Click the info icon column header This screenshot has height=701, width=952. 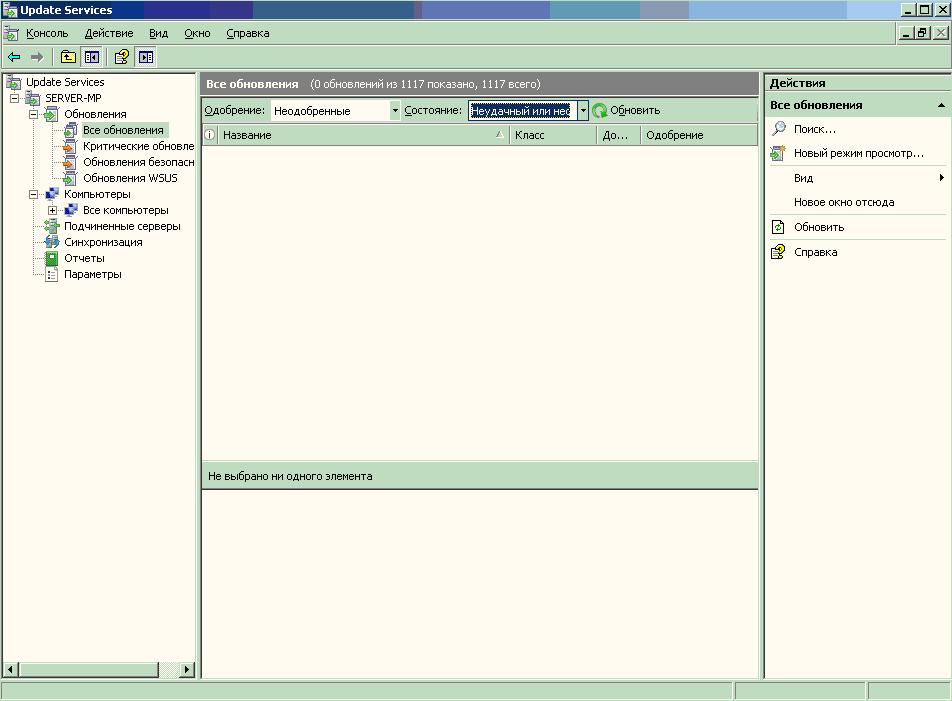[x=209, y=135]
